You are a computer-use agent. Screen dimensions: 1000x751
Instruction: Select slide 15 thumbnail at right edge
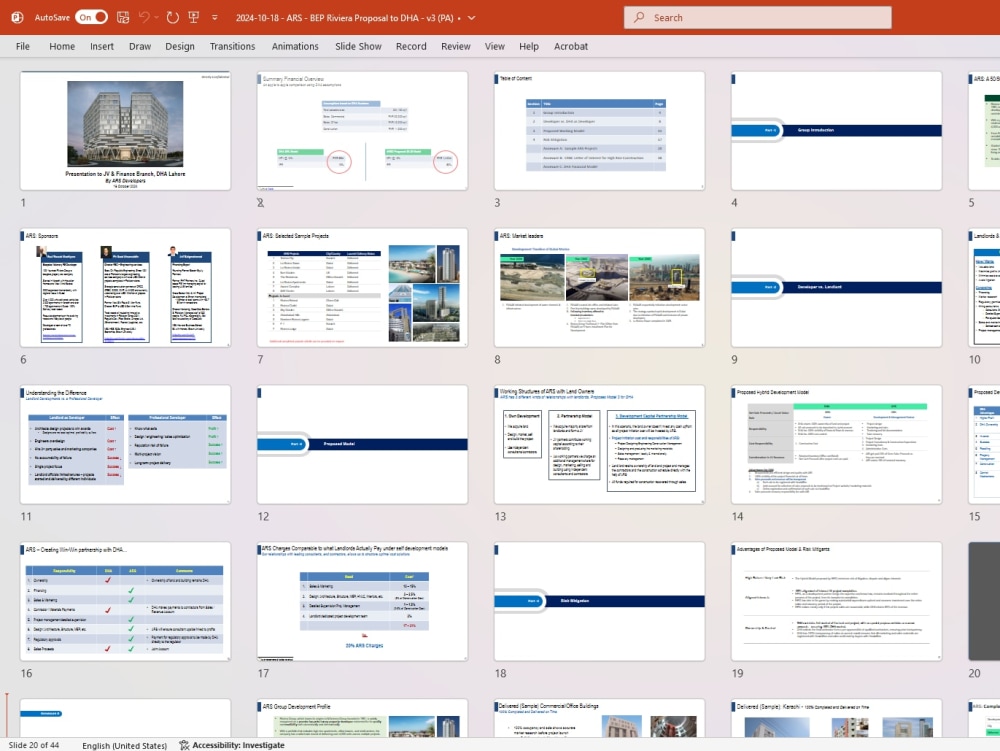pyautogui.click(x=984, y=444)
